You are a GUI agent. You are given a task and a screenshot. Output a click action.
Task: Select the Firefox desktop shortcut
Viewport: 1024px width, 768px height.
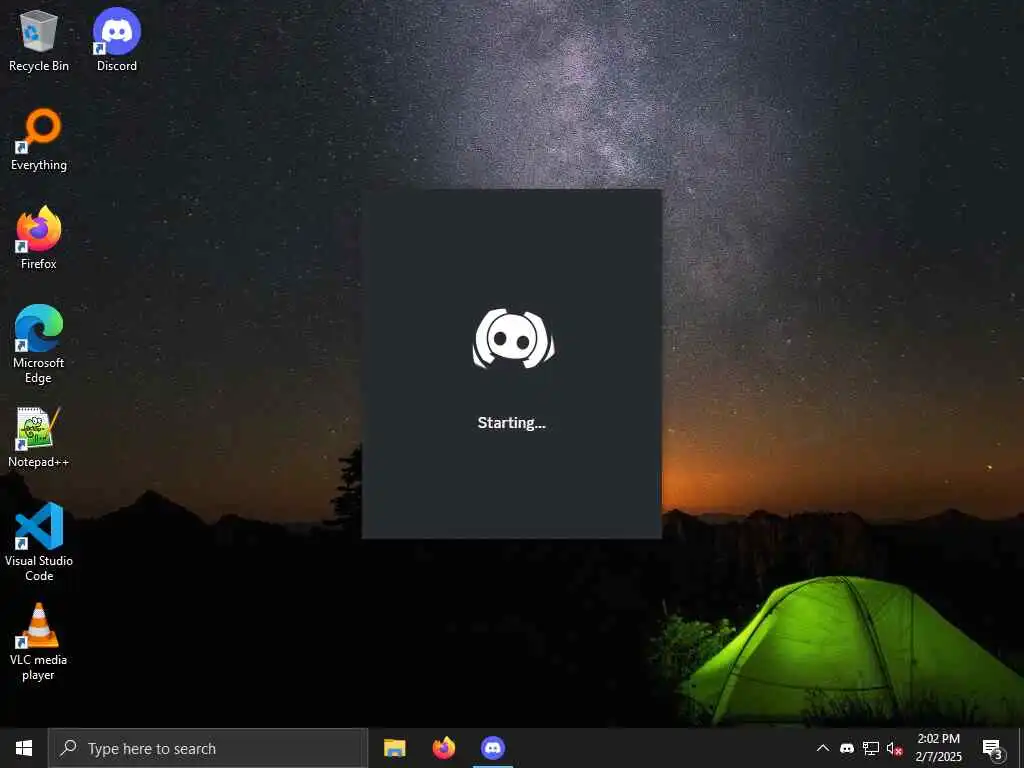coord(39,238)
